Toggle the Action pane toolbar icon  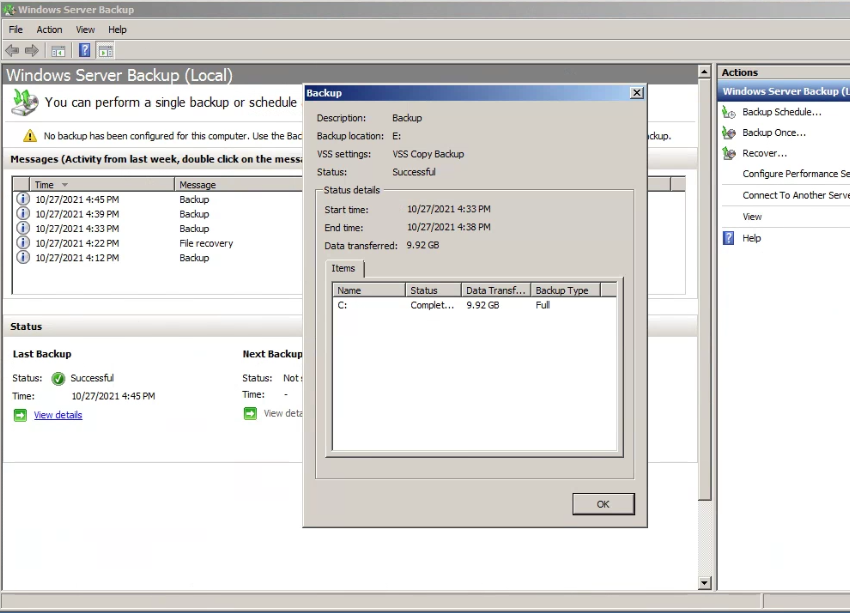[106, 50]
